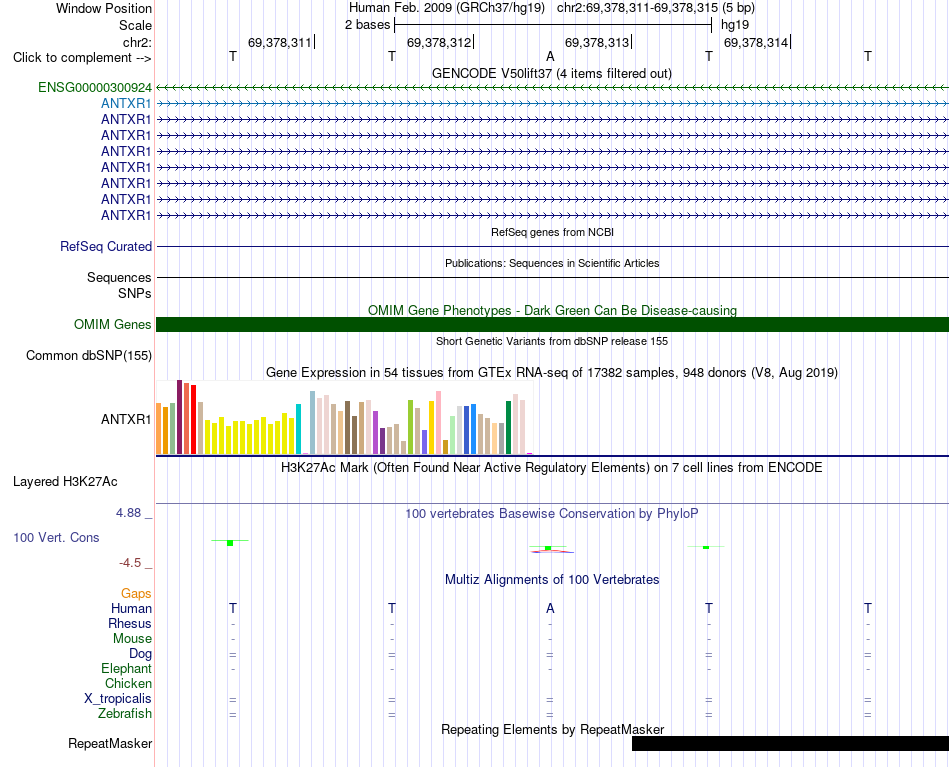
Task: Click the Dog species row label
Action: (140, 653)
